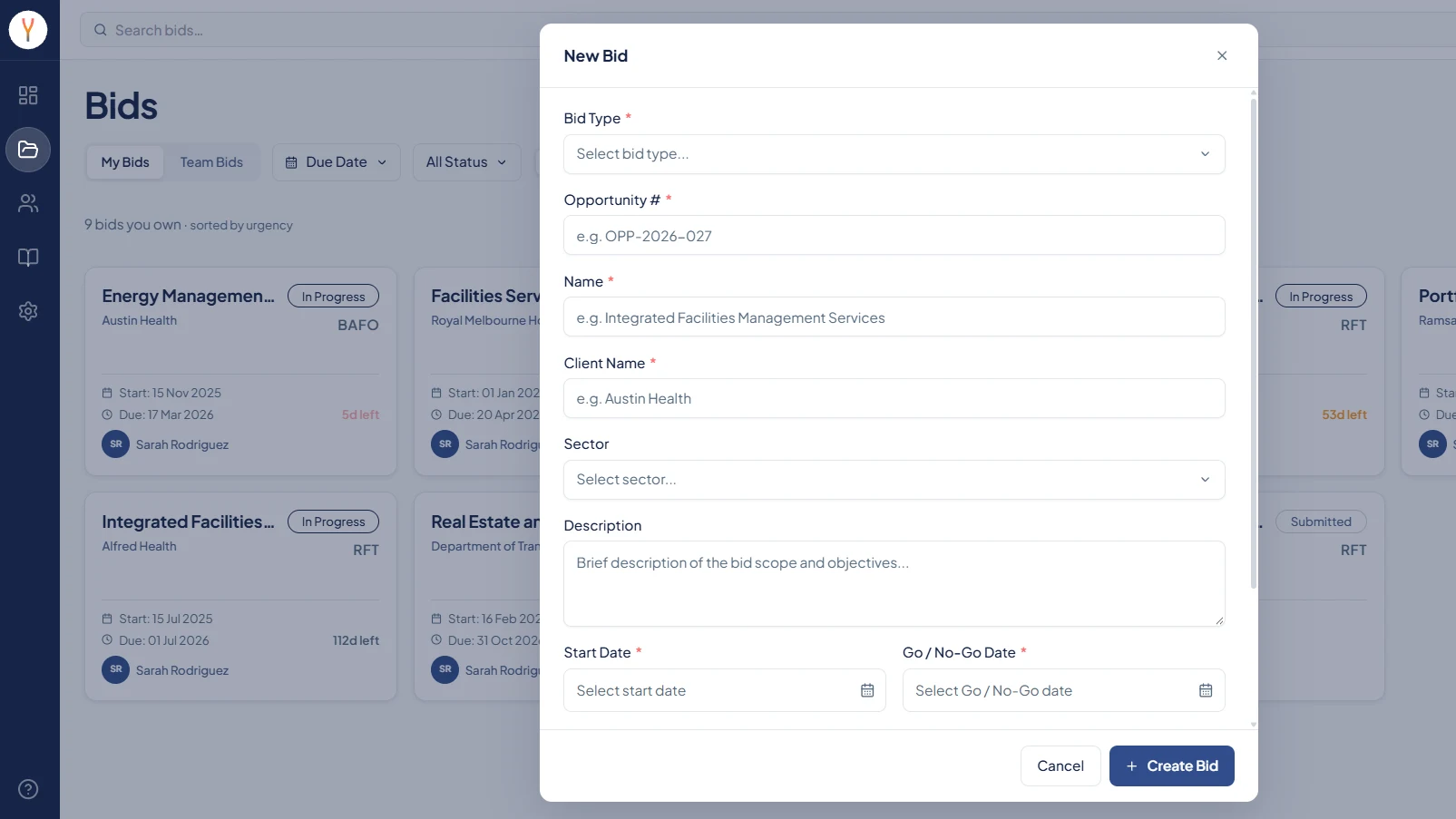Click the Description text area
This screenshot has width=1456, height=819.
[x=894, y=584]
